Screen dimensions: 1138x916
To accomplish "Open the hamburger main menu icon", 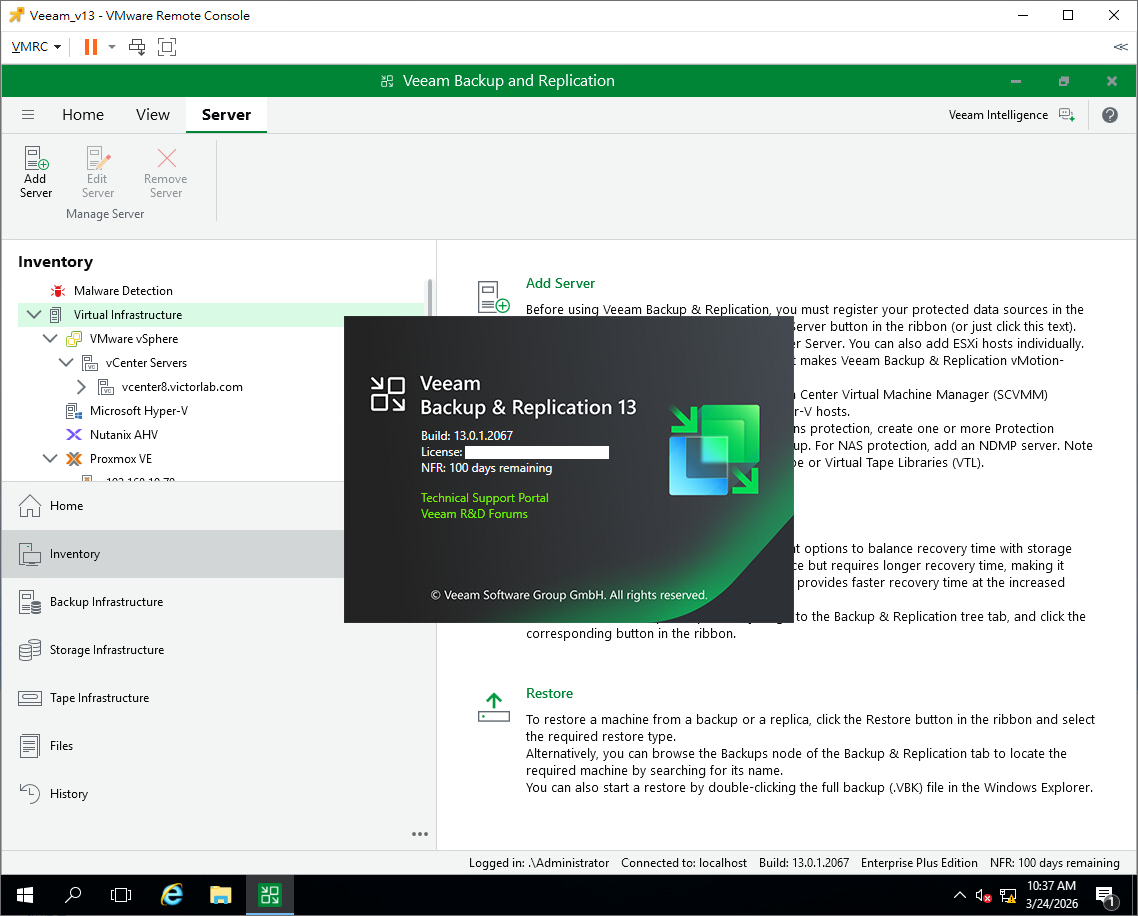I will [28, 115].
